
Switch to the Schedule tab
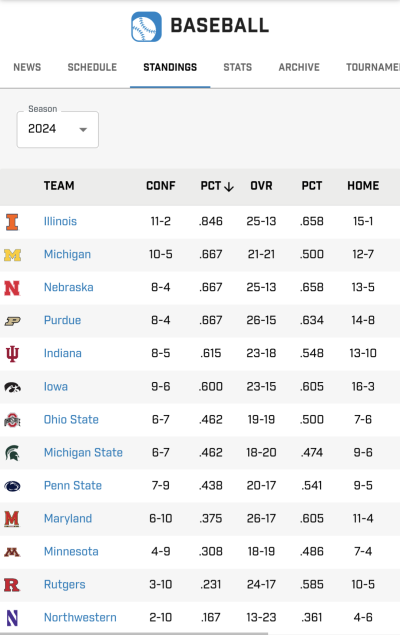point(92,67)
